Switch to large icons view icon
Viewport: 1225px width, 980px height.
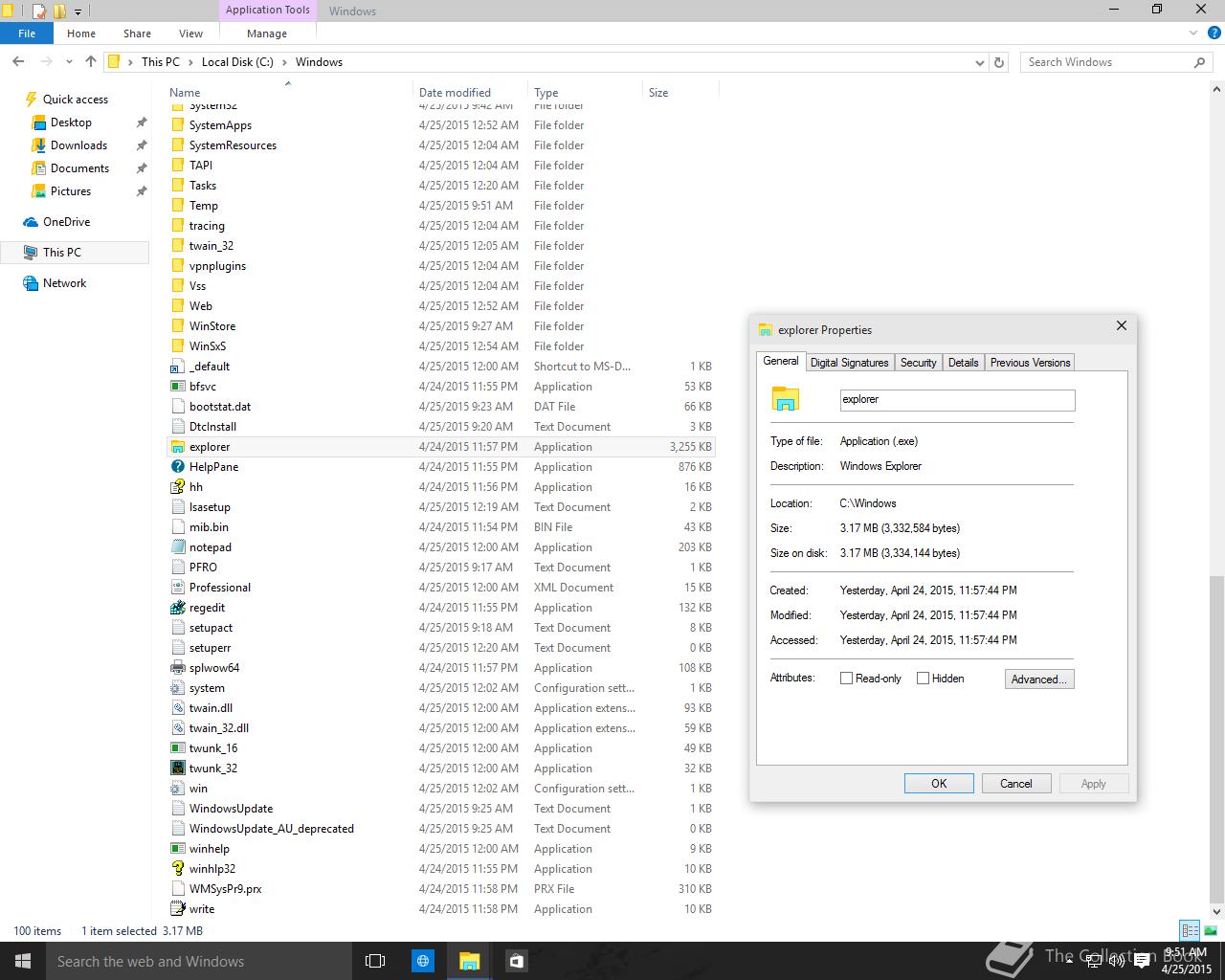pos(1211,930)
